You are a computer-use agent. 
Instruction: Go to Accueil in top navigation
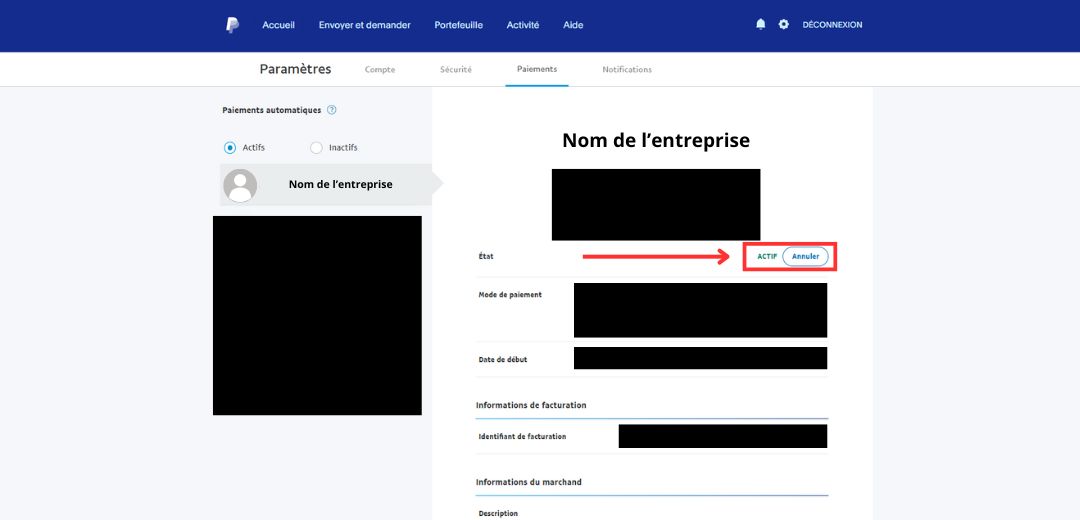[278, 25]
